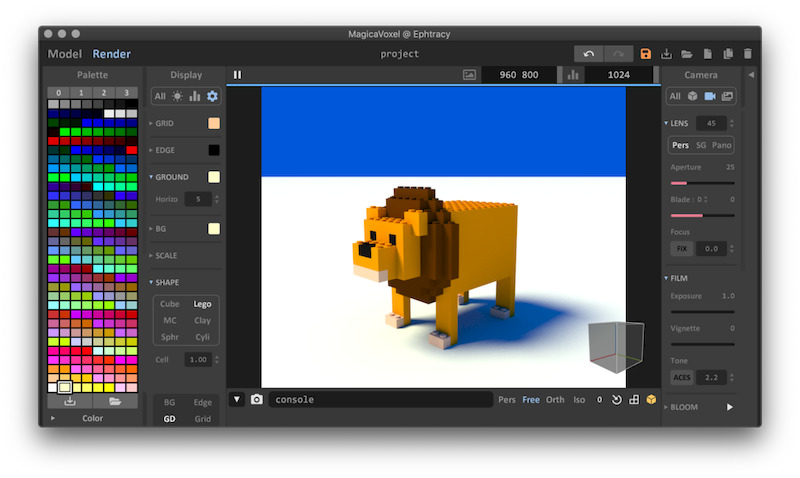The height and width of the screenshot is (478, 800).
Task: Expand the GRID section
Action: (x=164, y=124)
